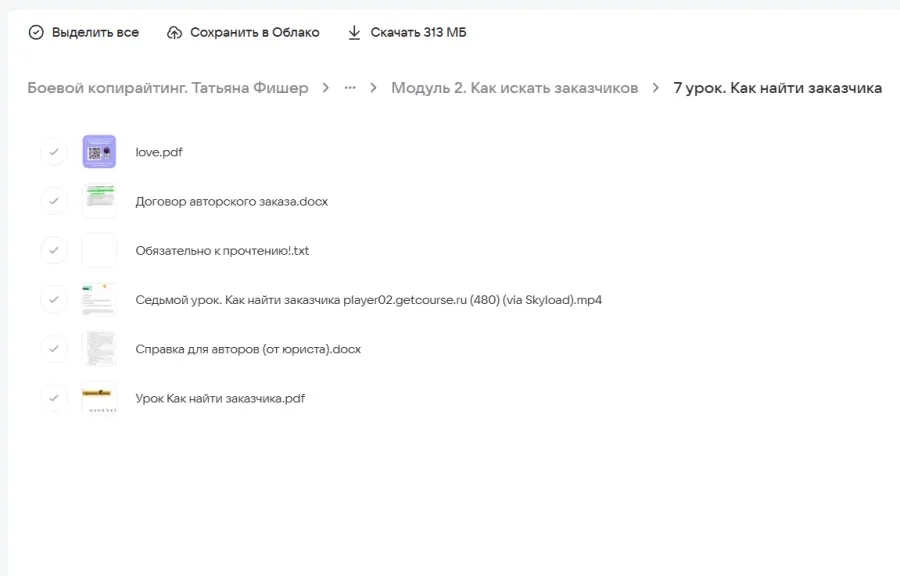Tick the checkbox next to love.pdf
This screenshot has width=900, height=576.
coord(53,152)
